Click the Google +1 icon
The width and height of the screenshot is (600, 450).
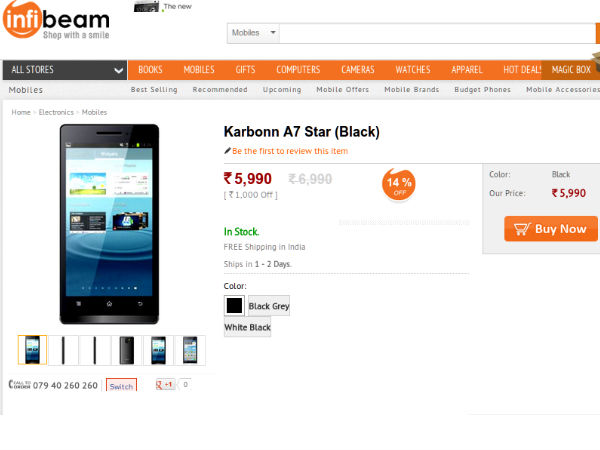coord(165,384)
